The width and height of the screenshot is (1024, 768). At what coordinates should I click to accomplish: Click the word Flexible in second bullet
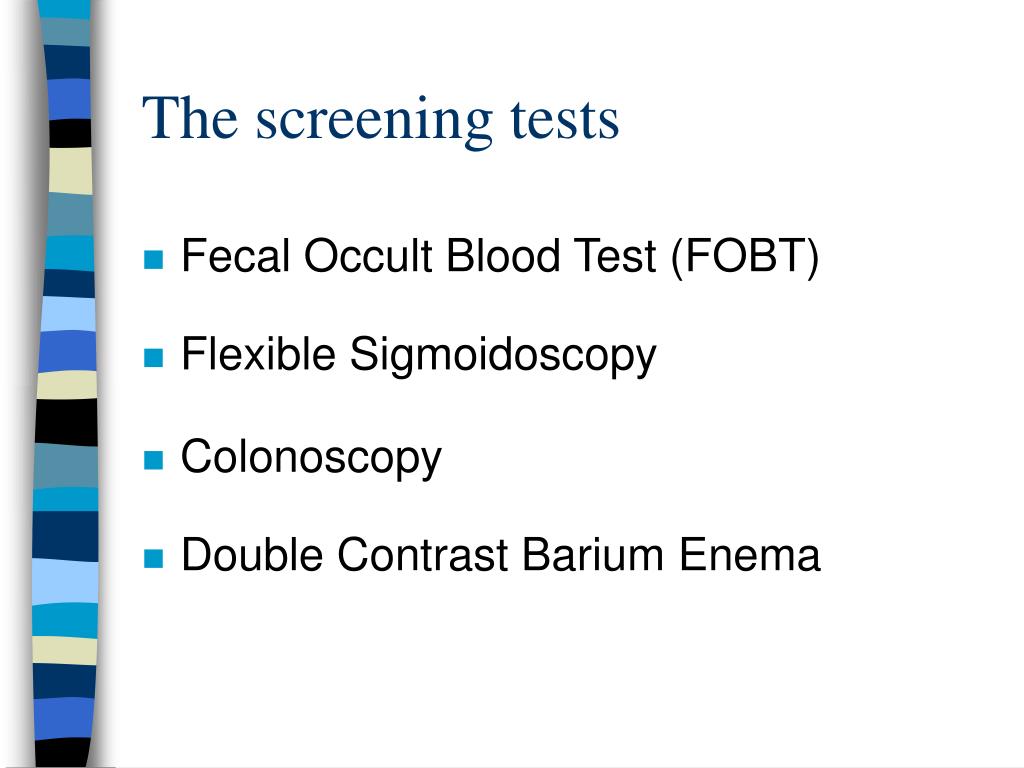click(x=259, y=354)
